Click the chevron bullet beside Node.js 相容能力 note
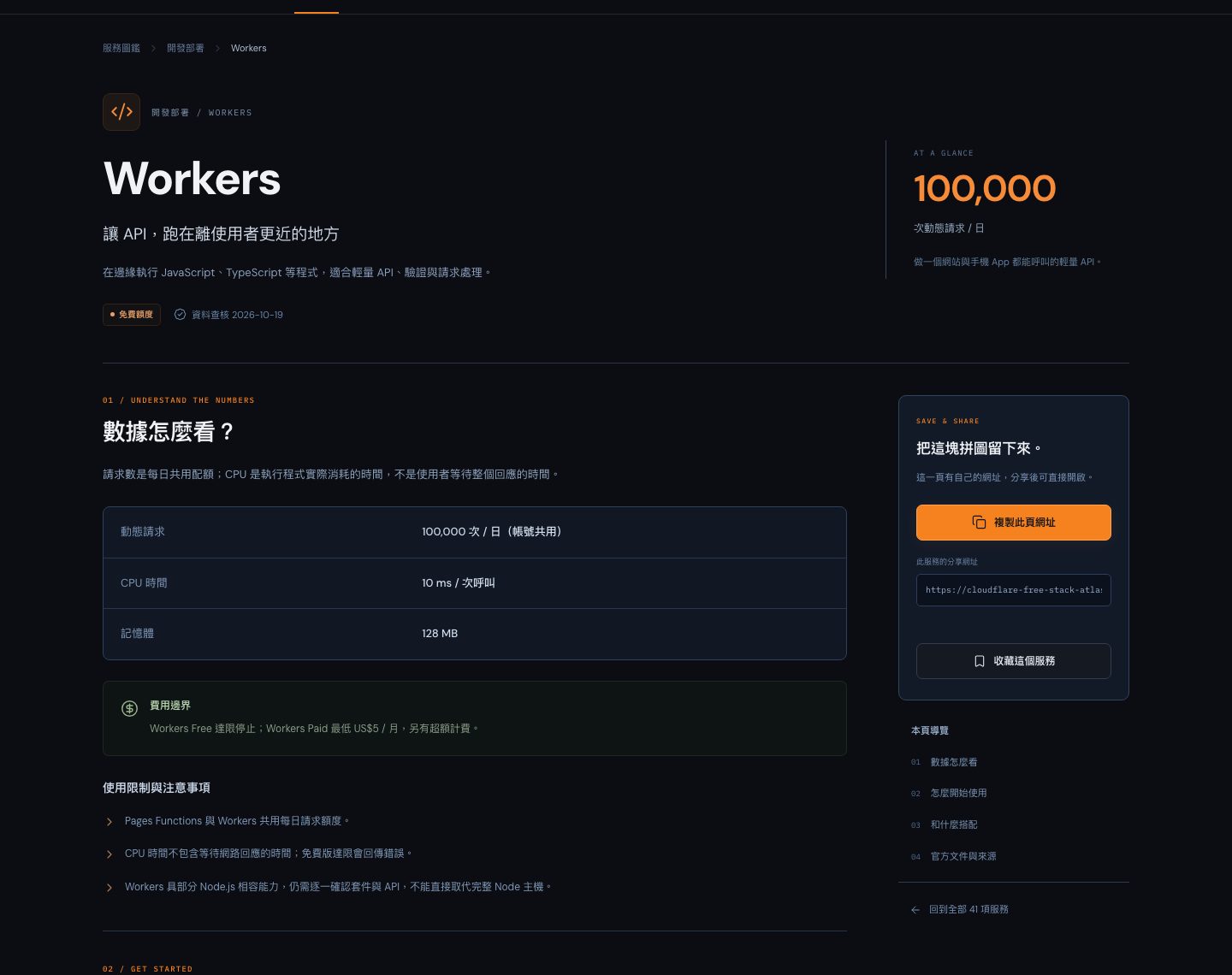This screenshot has width=1232, height=975. click(x=110, y=888)
